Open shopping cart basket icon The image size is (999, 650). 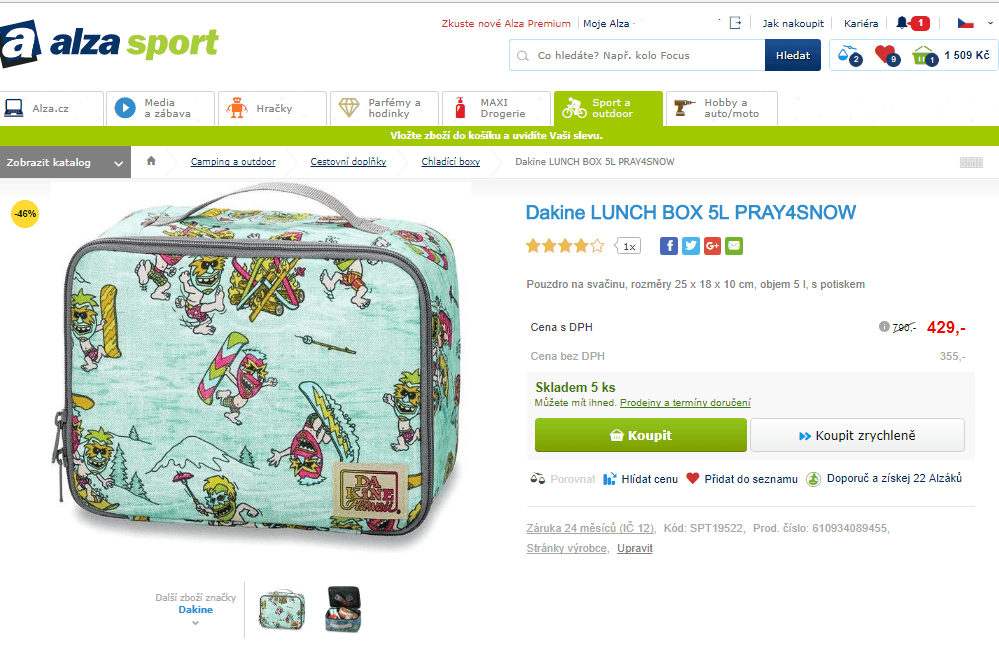(x=924, y=55)
